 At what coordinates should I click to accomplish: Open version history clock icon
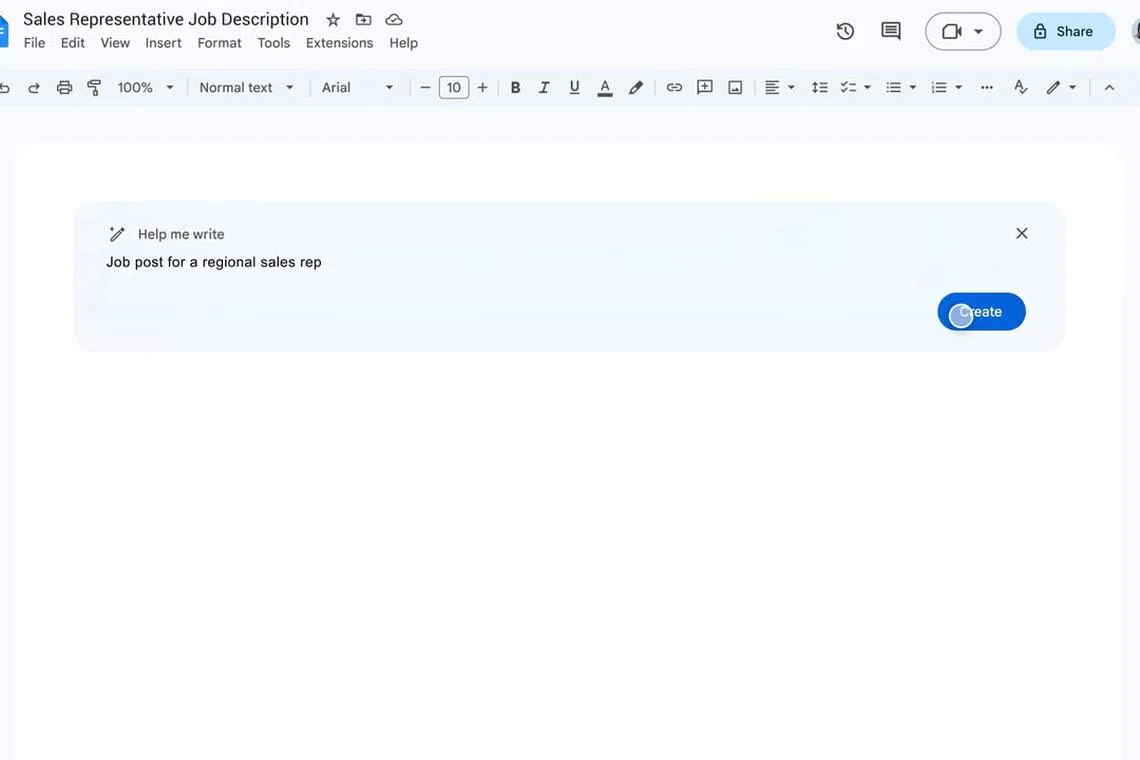[x=845, y=31]
